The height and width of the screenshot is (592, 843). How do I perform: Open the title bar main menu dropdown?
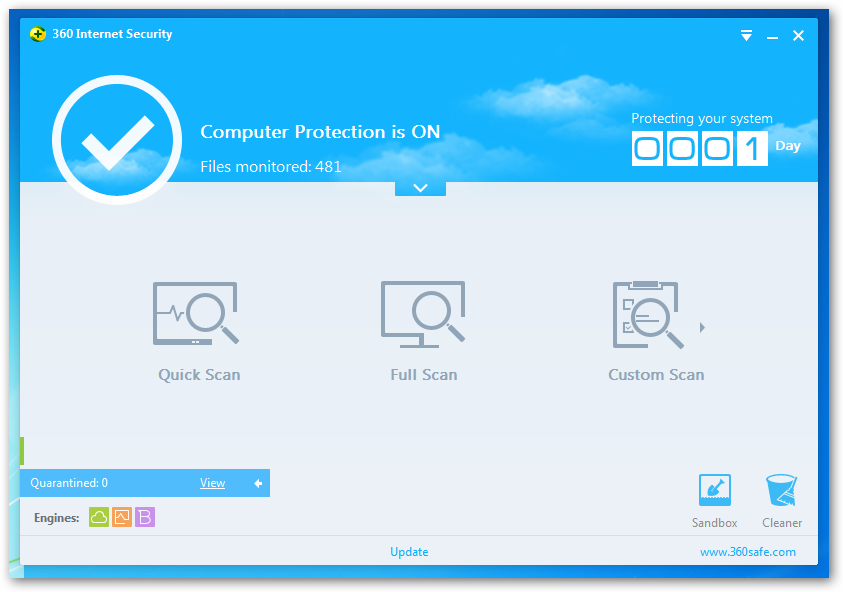(746, 36)
